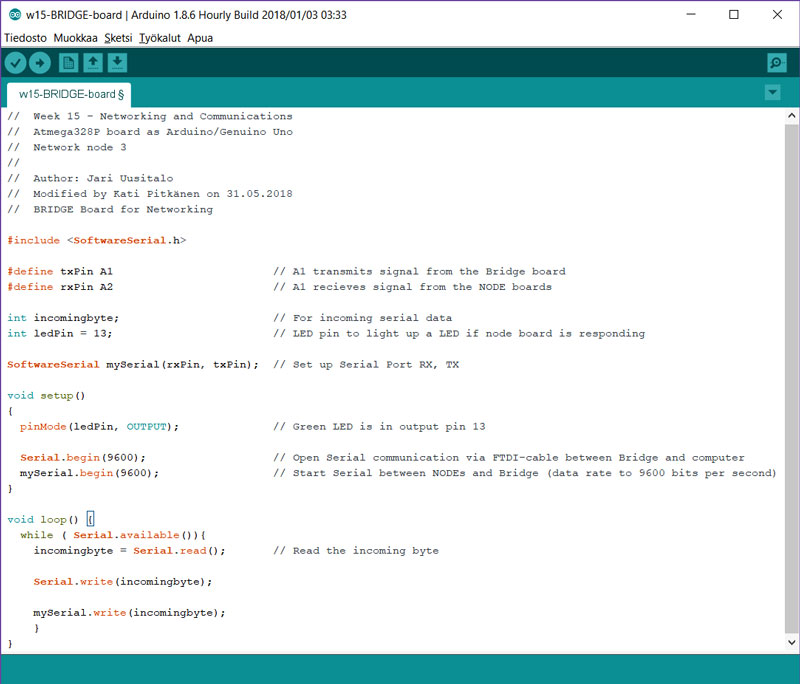Click the 'pinMode(ledPin, OUTPUT);' statement
The width and height of the screenshot is (800, 684).
[x=99, y=427]
